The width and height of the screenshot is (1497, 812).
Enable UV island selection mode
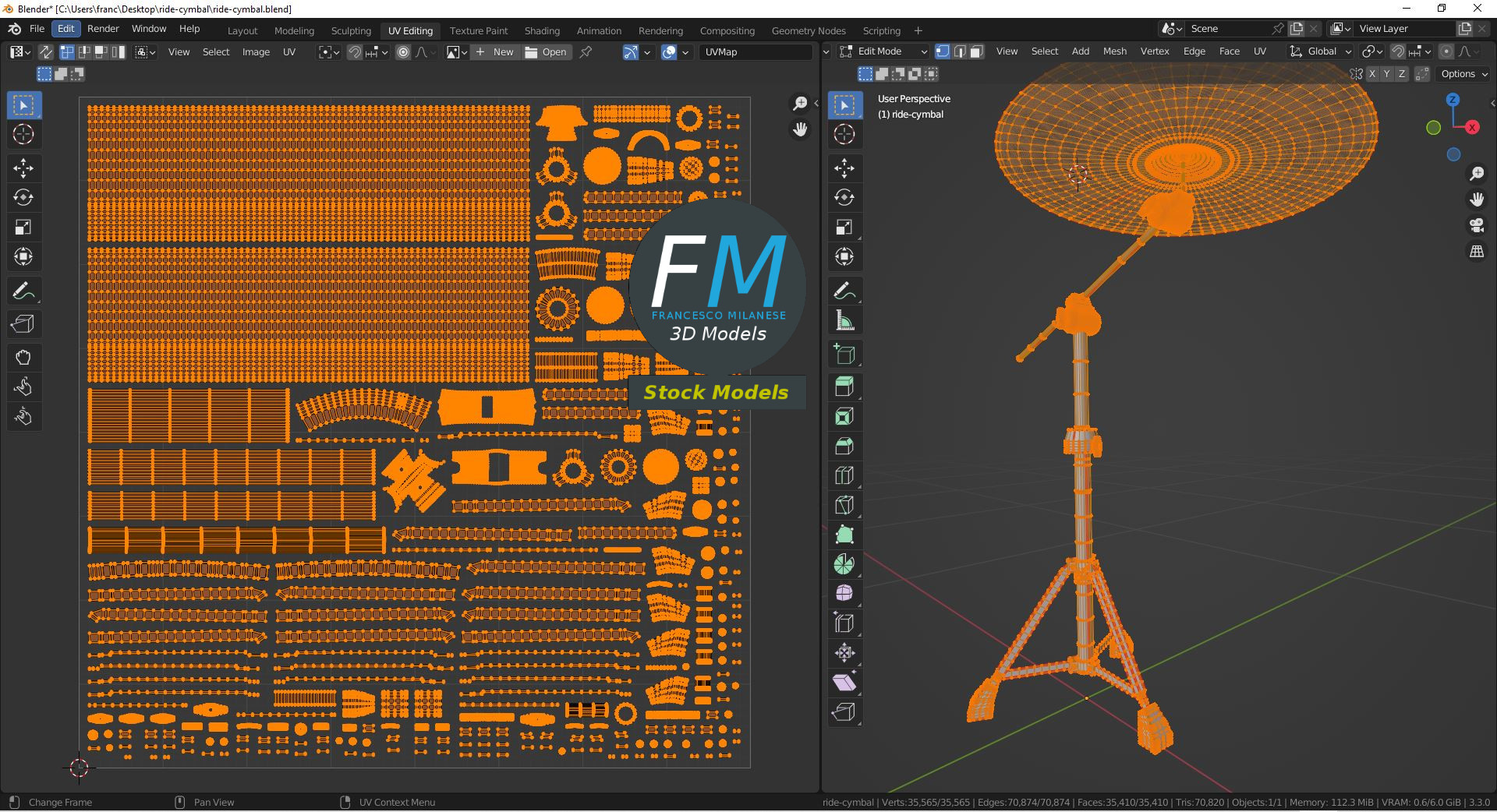click(118, 52)
